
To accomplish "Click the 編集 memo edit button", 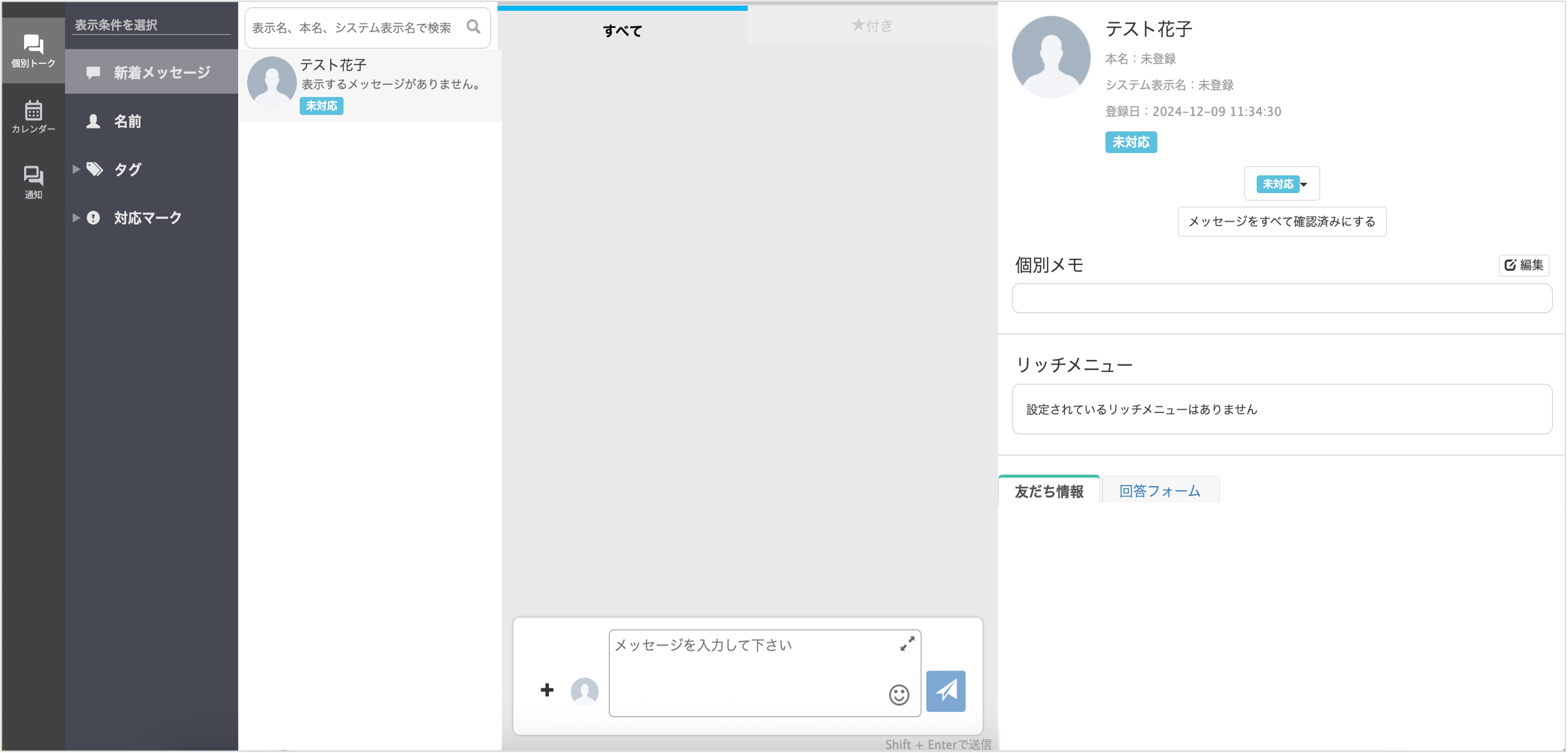I will [1523, 265].
